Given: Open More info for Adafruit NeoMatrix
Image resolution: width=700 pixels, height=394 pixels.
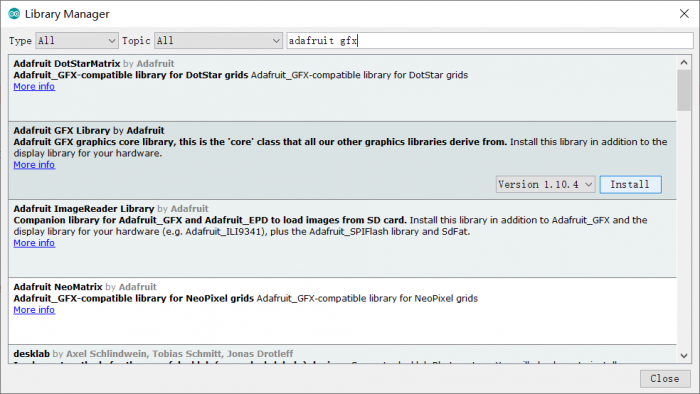Looking at the screenshot, I should tap(34, 310).
